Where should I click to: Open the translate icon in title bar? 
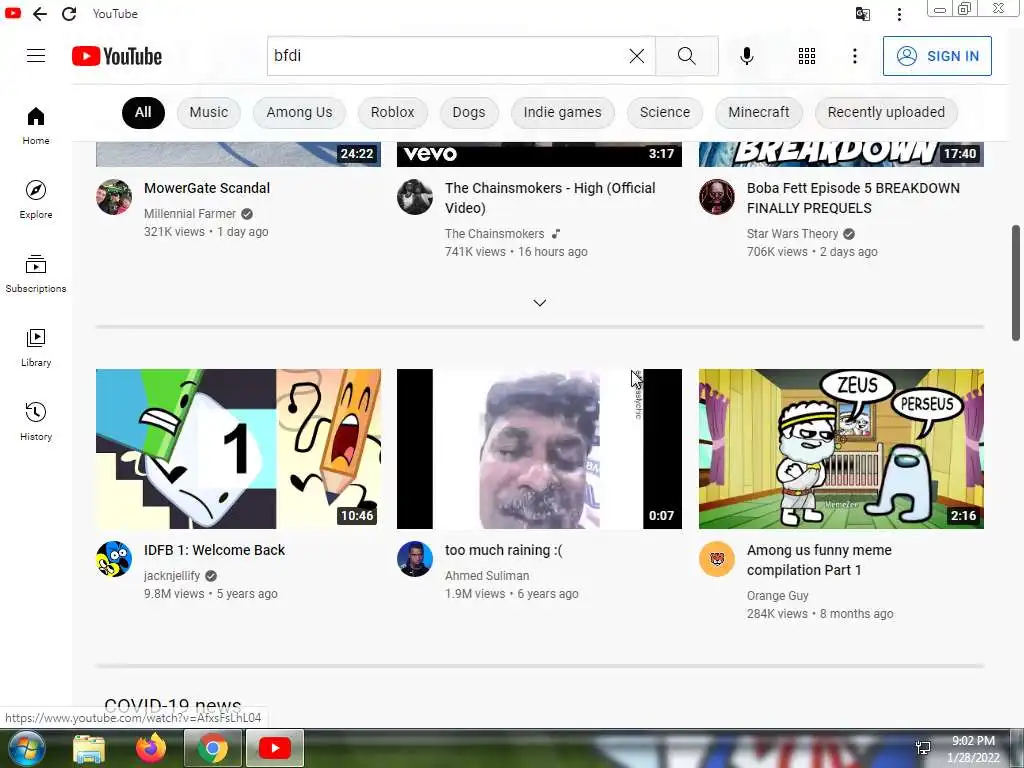tap(863, 14)
